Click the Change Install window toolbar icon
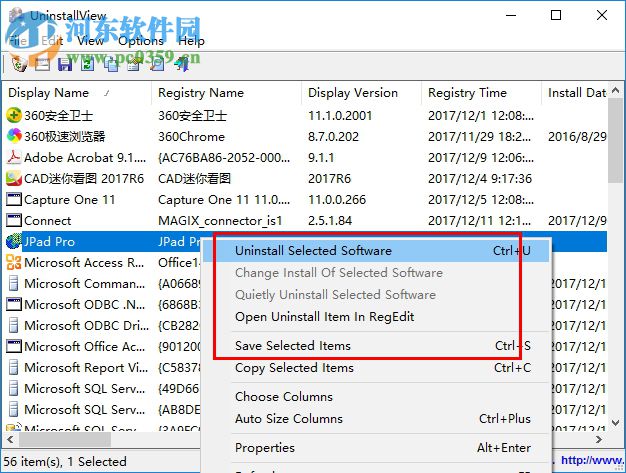The height and width of the screenshot is (473, 626). 42,64
